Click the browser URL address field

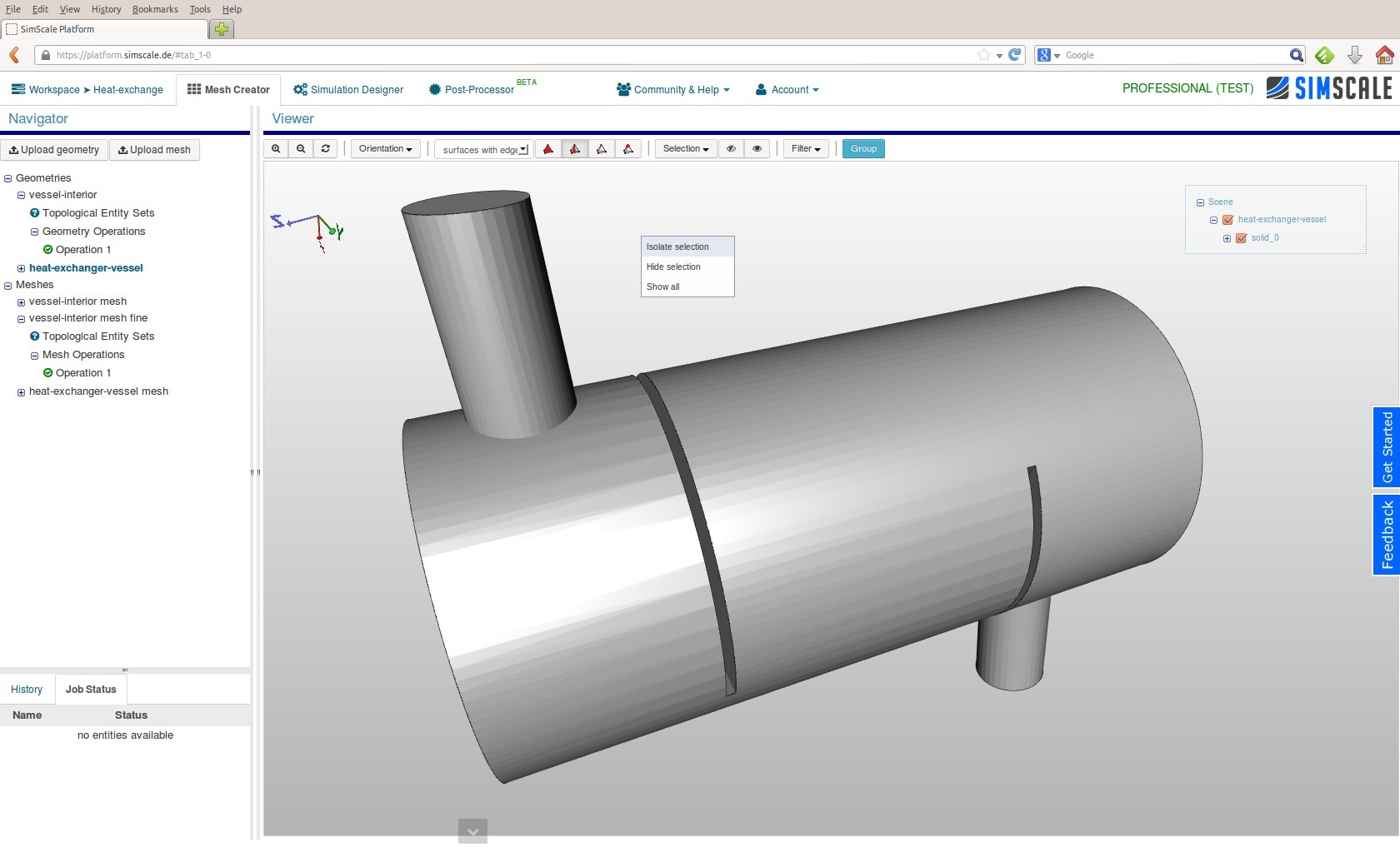500,55
